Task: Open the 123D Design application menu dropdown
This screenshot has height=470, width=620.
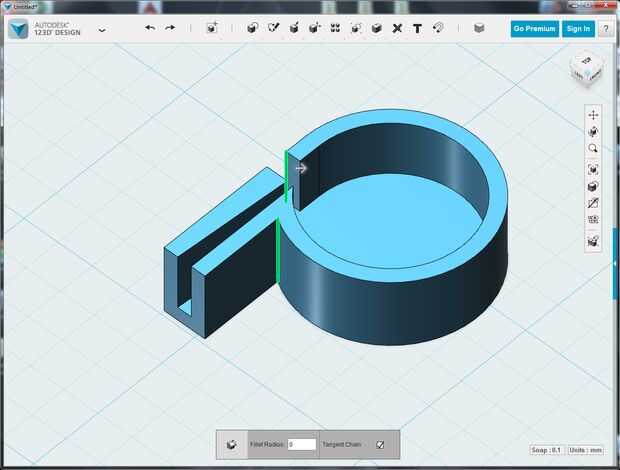Action: pos(102,30)
